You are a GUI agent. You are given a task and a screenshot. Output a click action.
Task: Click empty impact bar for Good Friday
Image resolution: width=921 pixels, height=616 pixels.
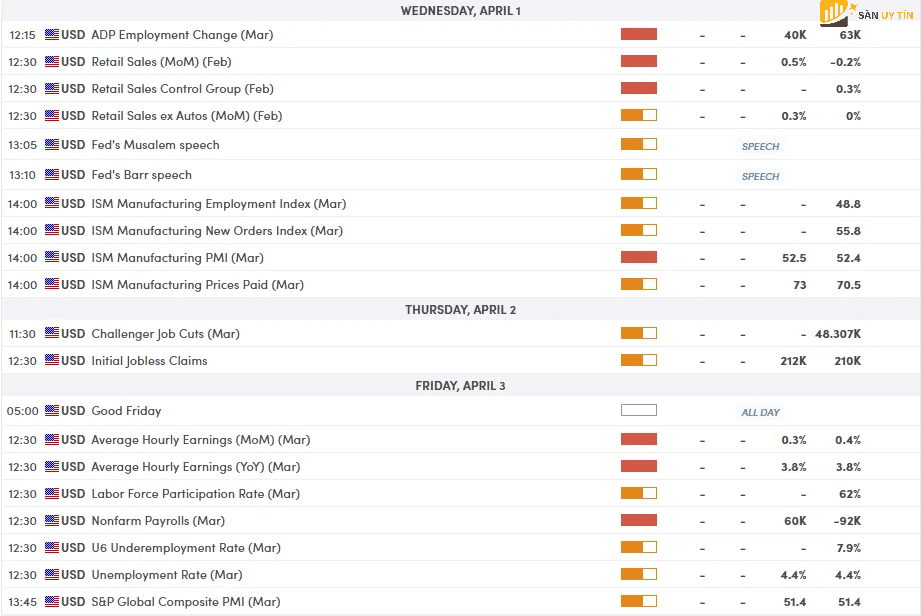coord(638,411)
